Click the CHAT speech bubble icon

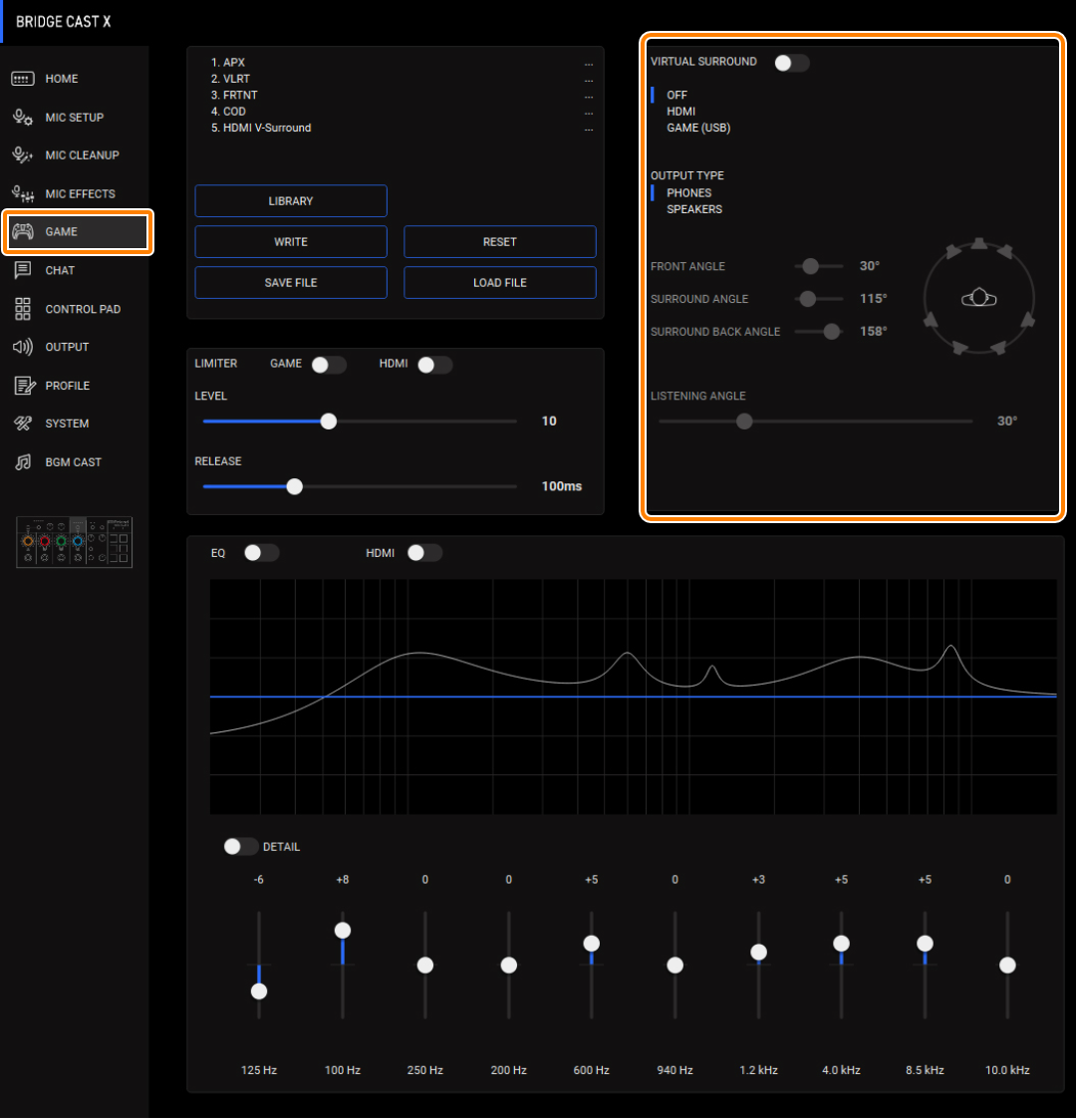(x=22, y=270)
